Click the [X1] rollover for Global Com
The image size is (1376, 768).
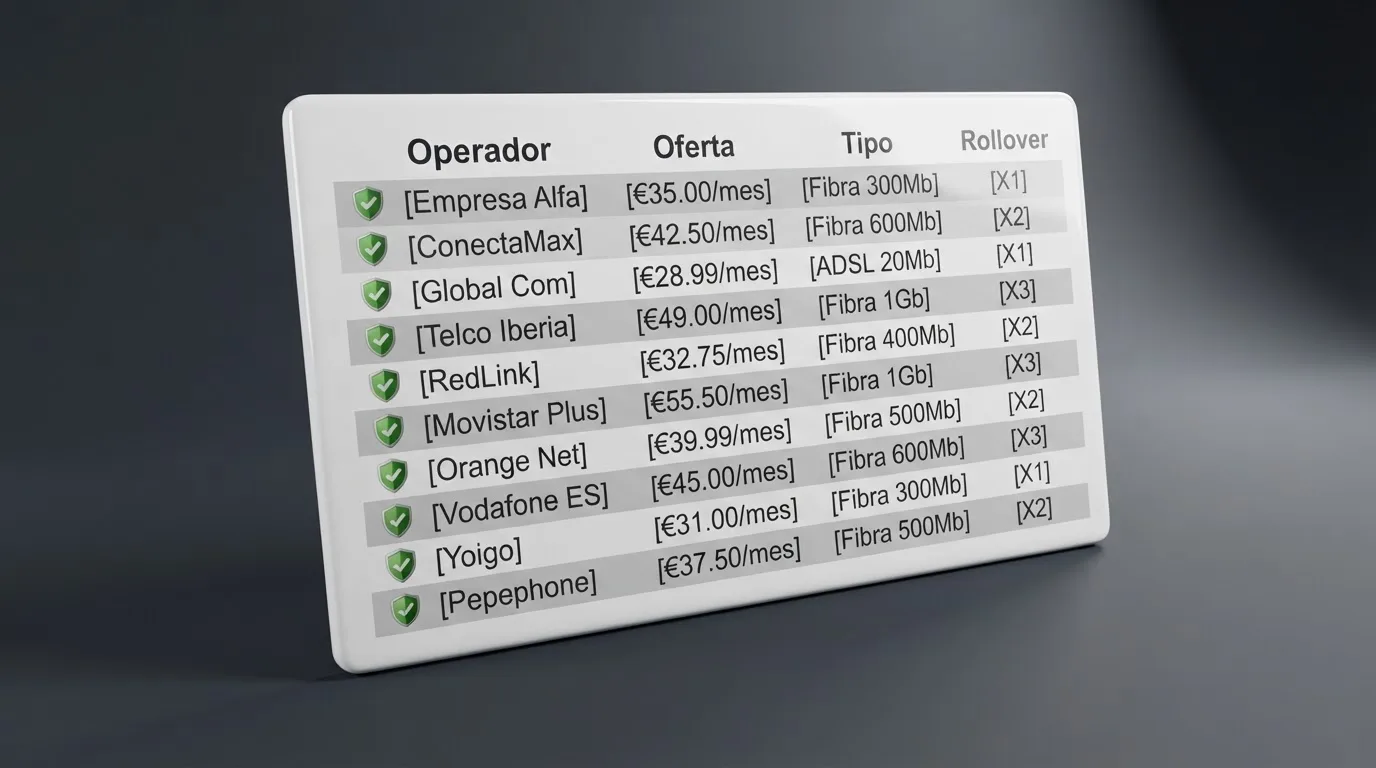click(1014, 254)
